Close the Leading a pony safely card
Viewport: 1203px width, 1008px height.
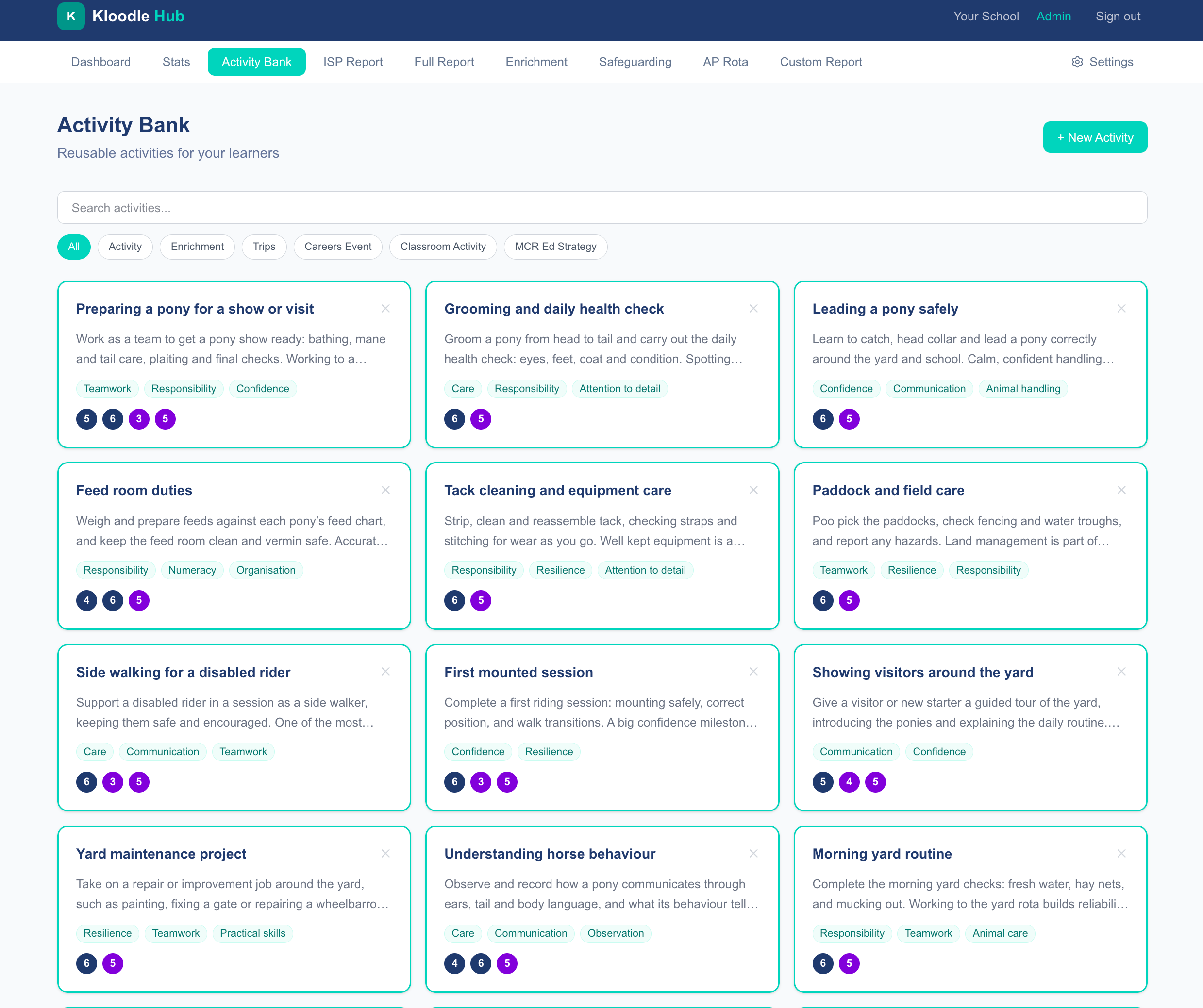click(x=1121, y=309)
